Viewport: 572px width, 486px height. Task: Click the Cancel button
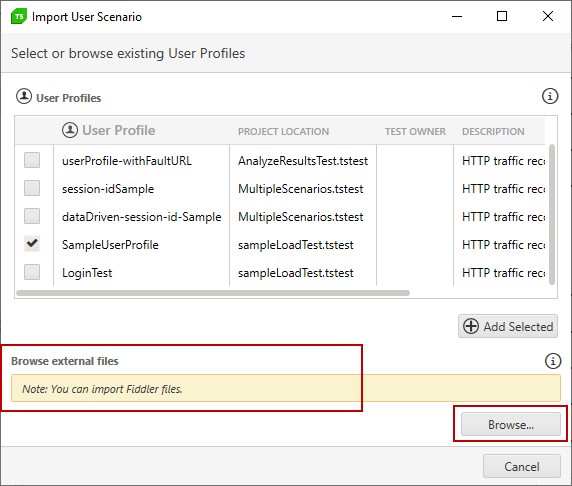pos(522,466)
